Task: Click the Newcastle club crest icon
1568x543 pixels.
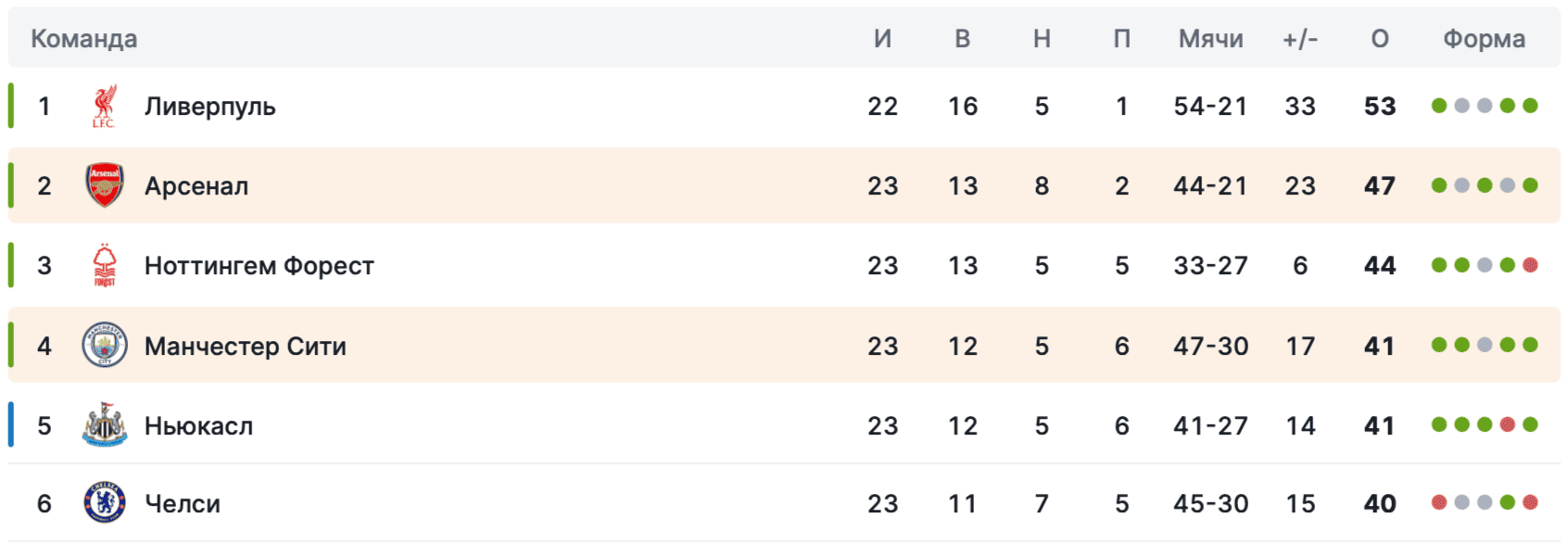Action: (105, 425)
